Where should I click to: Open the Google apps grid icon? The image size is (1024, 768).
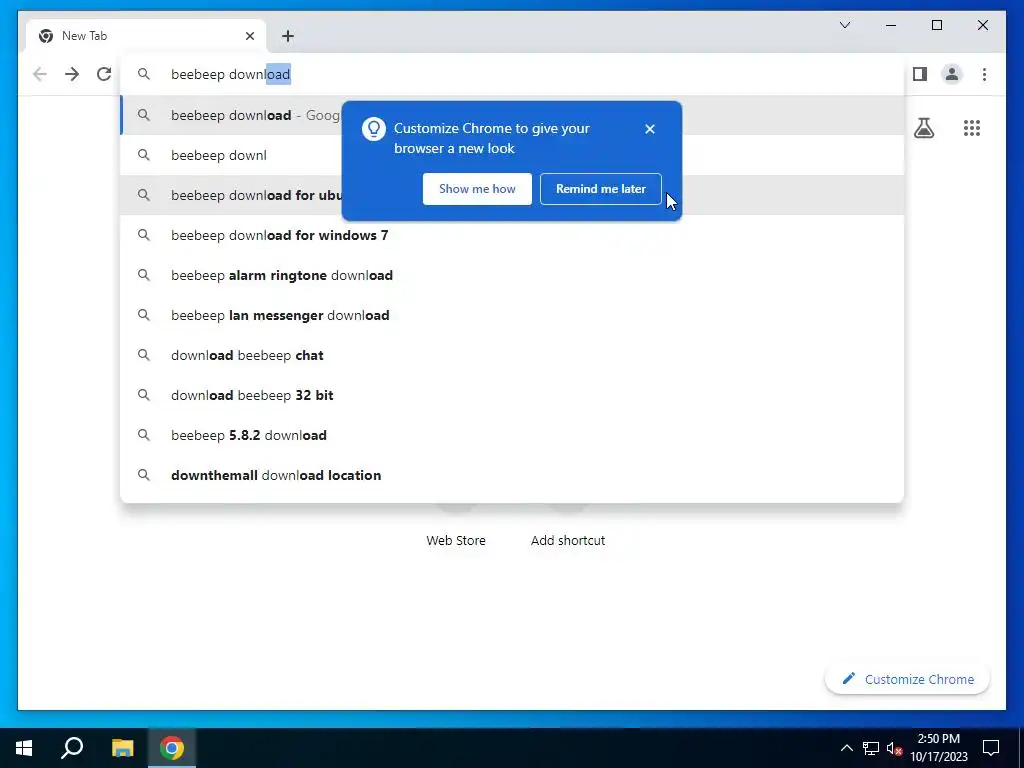point(972,128)
